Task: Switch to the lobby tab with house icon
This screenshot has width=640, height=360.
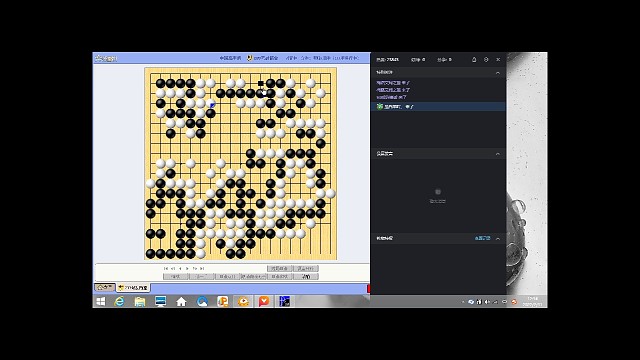Action: [105, 287]
